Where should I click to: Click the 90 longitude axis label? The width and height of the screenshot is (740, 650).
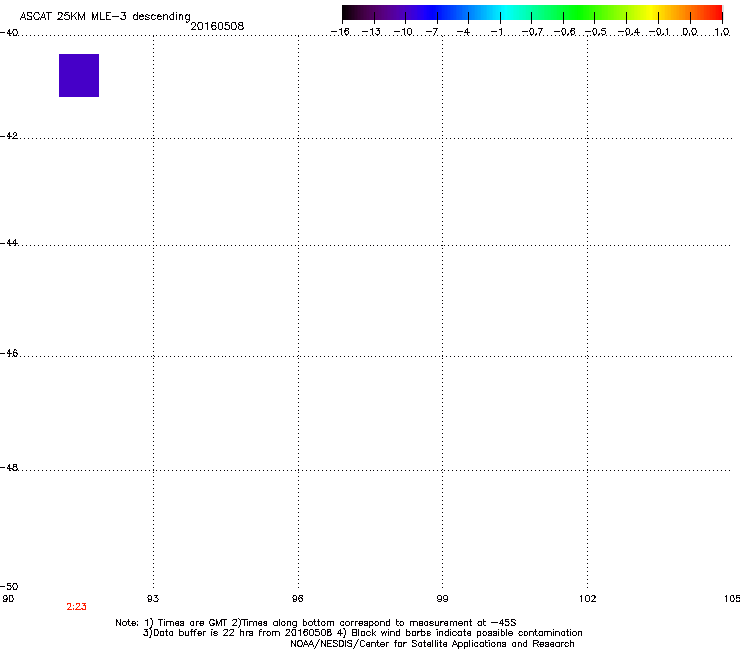(x=8, y=599)
